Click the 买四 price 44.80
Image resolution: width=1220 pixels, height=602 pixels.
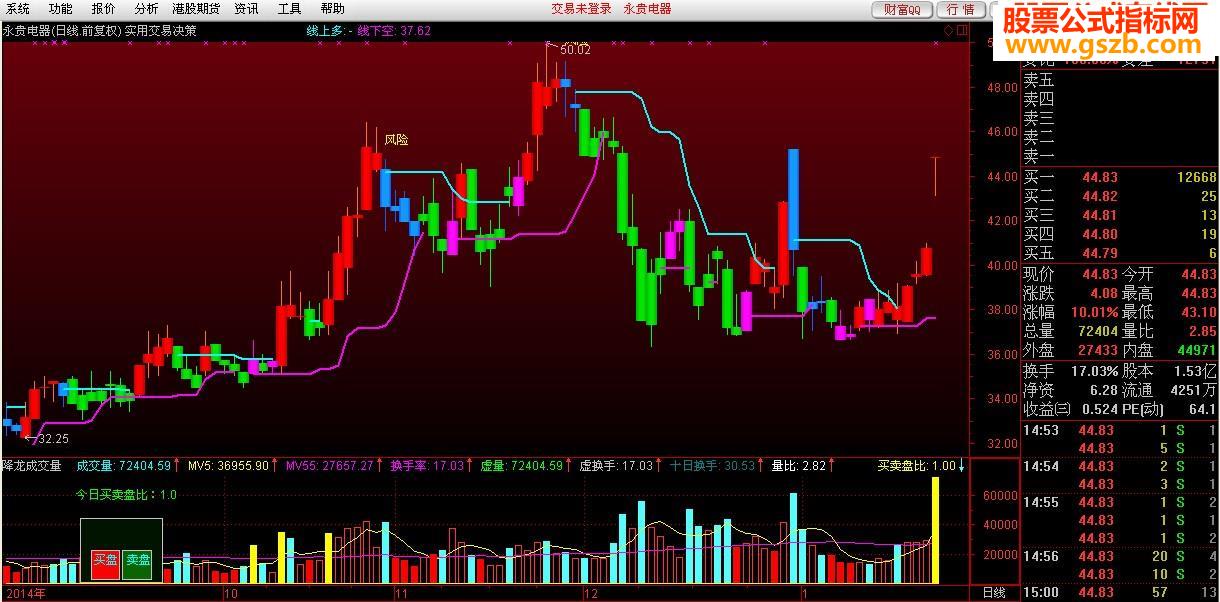pyautogui.click(x=1100, y=234)
